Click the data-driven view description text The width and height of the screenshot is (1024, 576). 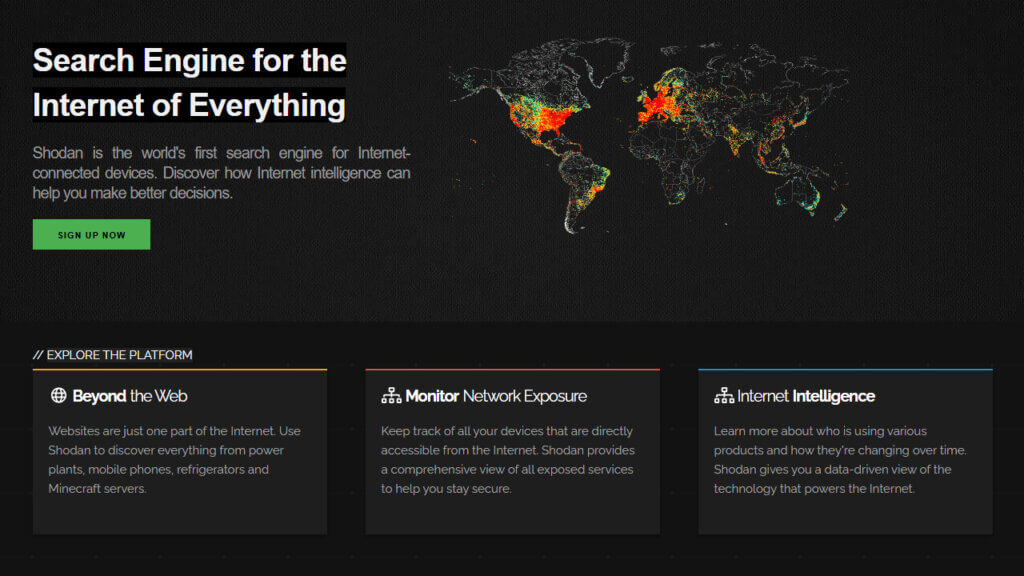pos(840,459)
